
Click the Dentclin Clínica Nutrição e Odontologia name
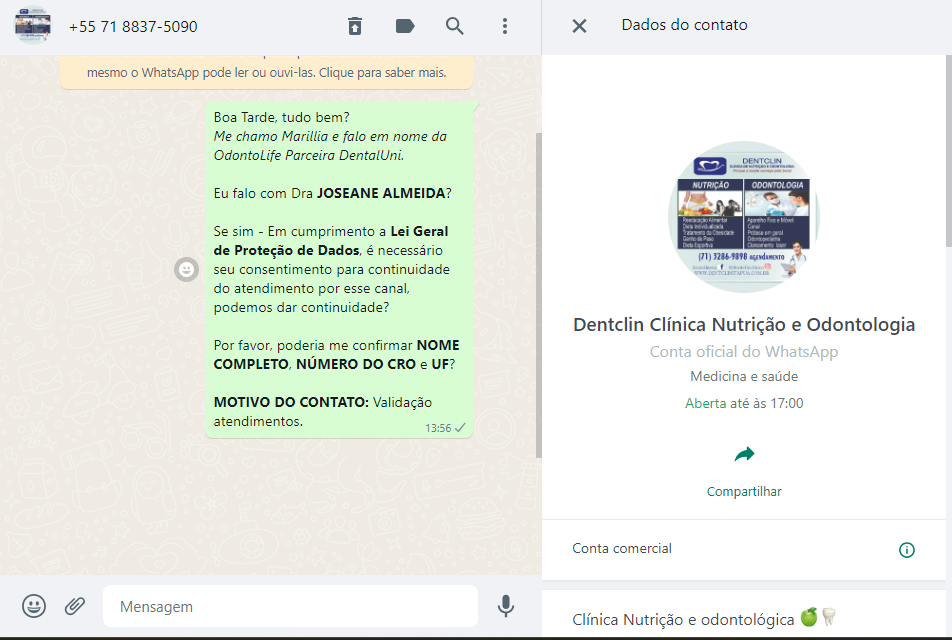[744, 324]
